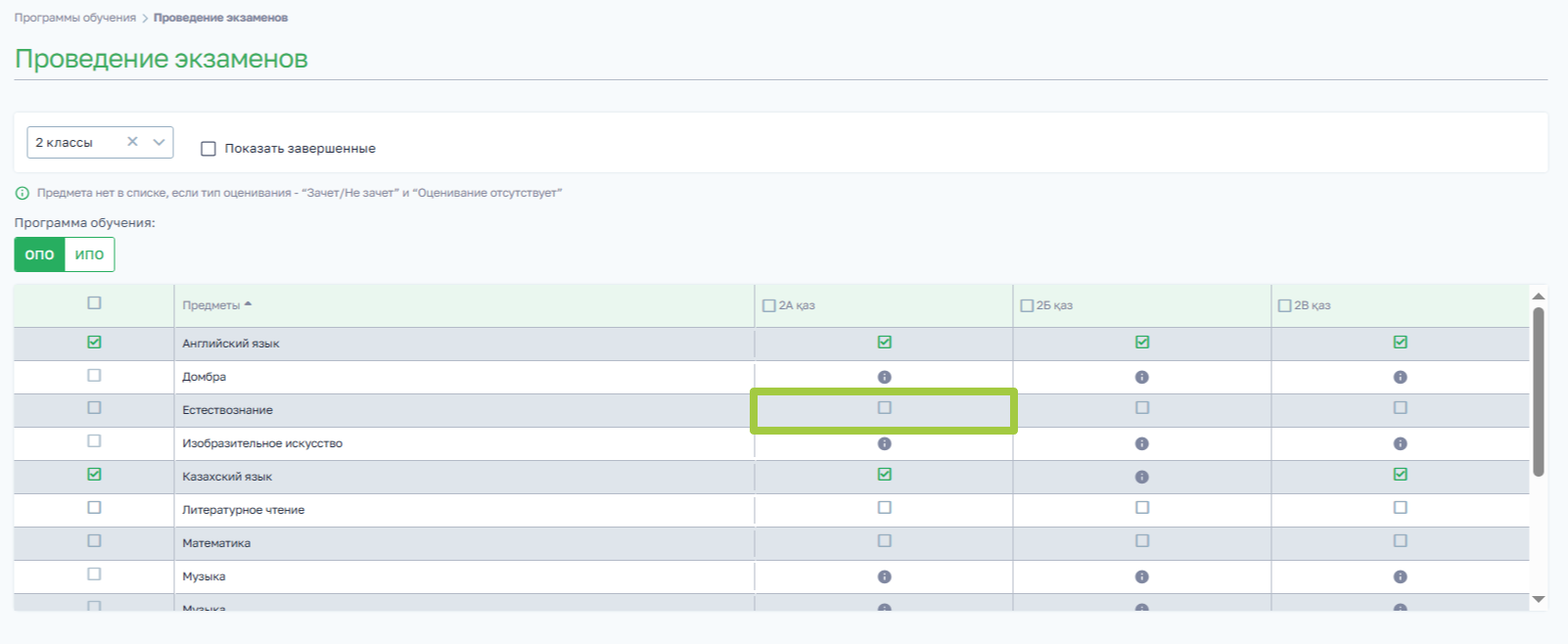Check the Изобразительное искусство row checkbox
This screenshot has width=1568, height=644.
(94, 440)
